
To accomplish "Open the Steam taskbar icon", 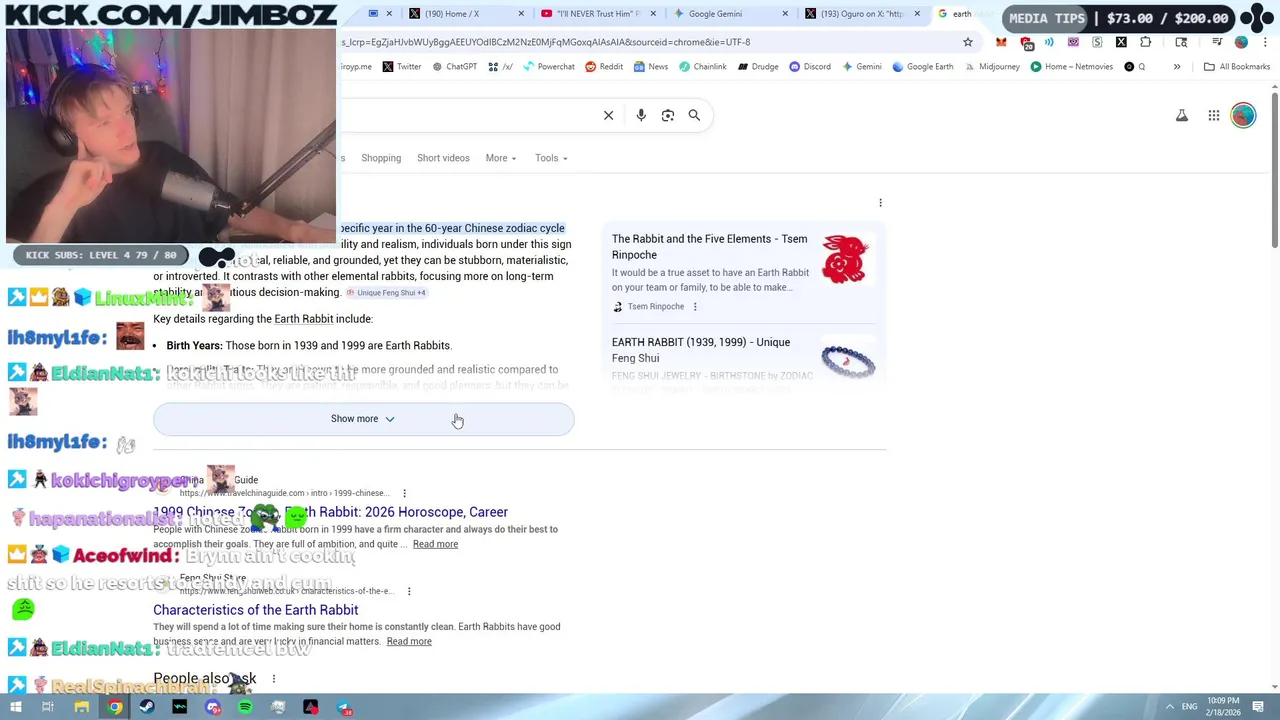I will [x=147, y=707].
